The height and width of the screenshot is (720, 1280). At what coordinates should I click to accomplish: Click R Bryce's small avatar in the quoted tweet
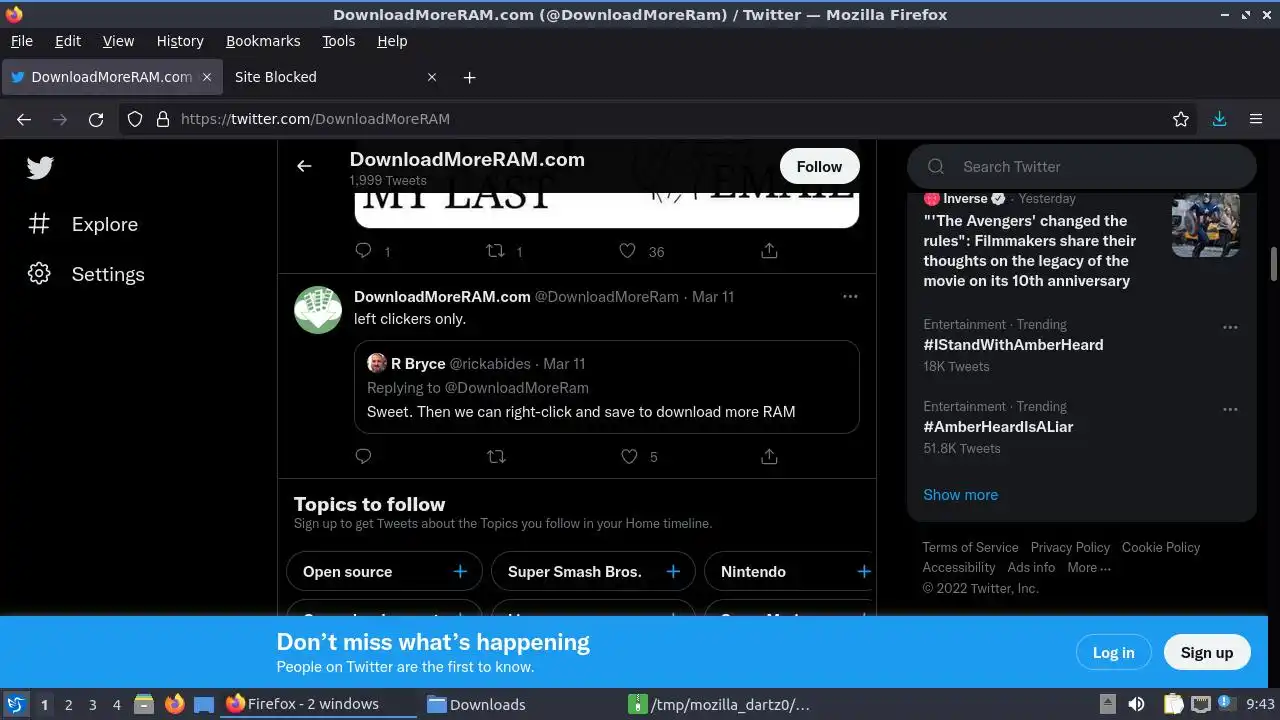click(x=377, y=363)
